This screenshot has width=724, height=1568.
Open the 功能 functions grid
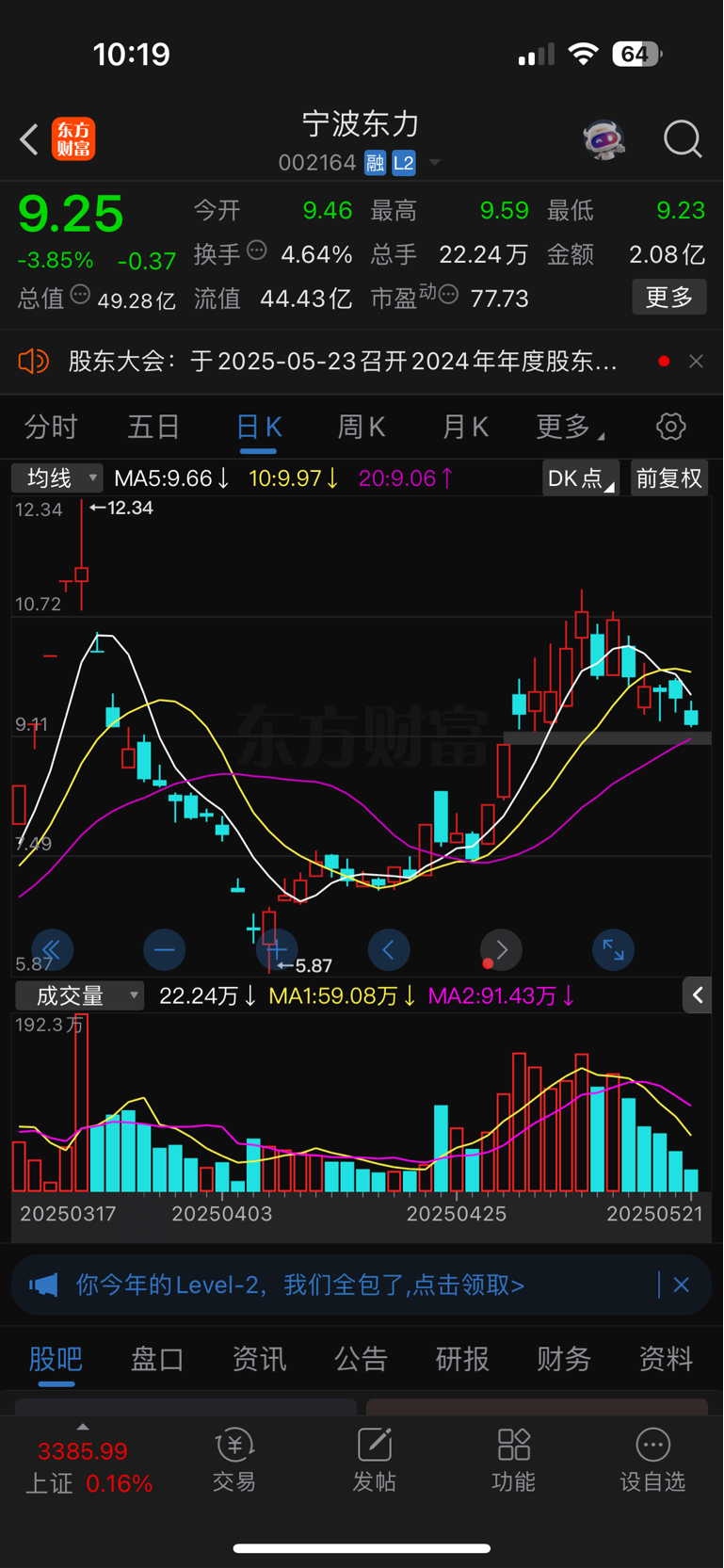click(513, 1461)
